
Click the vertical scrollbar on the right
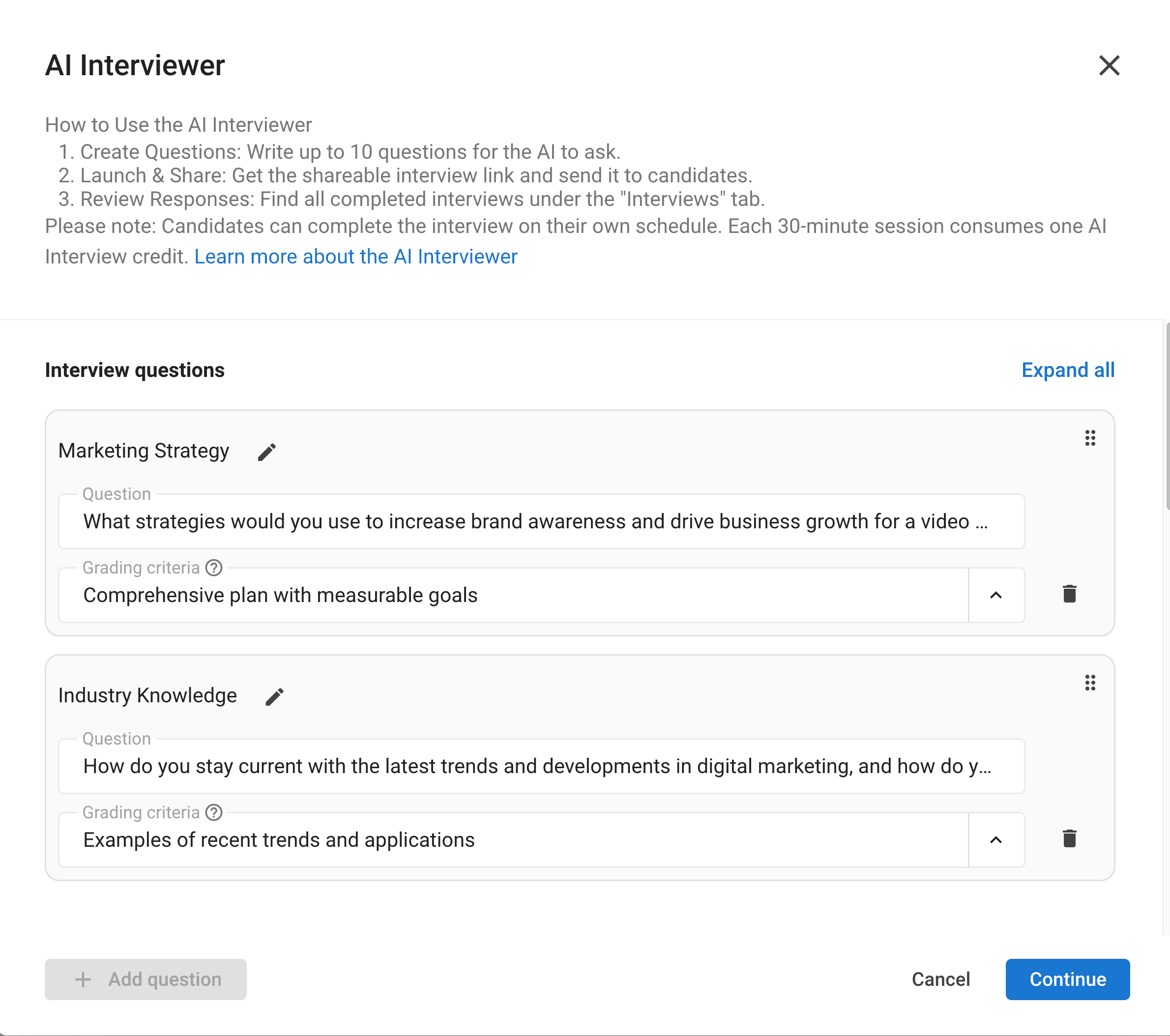point(1167,416)
